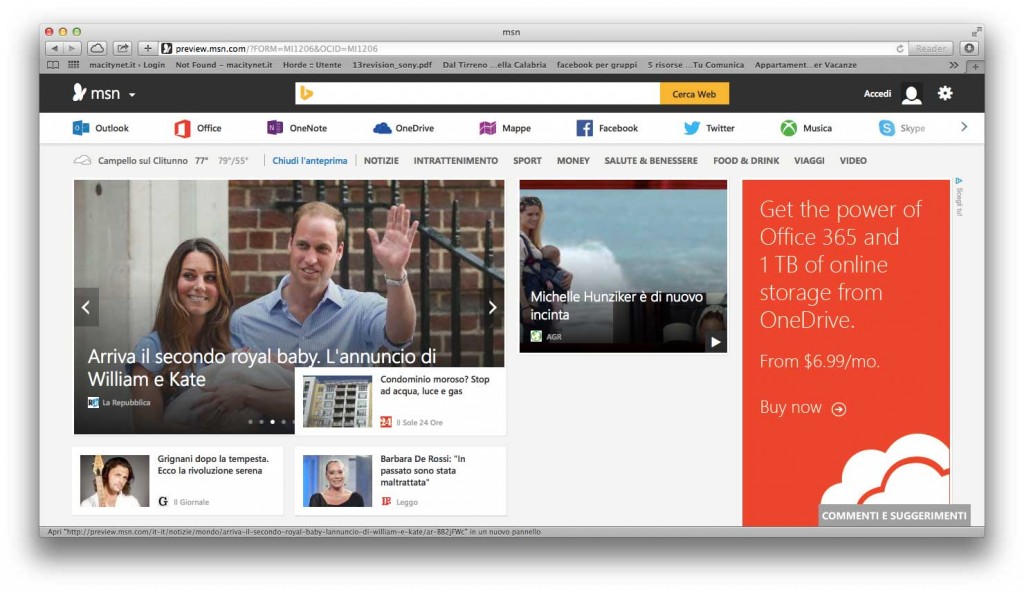Open 'macitynet.it › Login' bookmark
The image size is (1024, 592).
127,65
